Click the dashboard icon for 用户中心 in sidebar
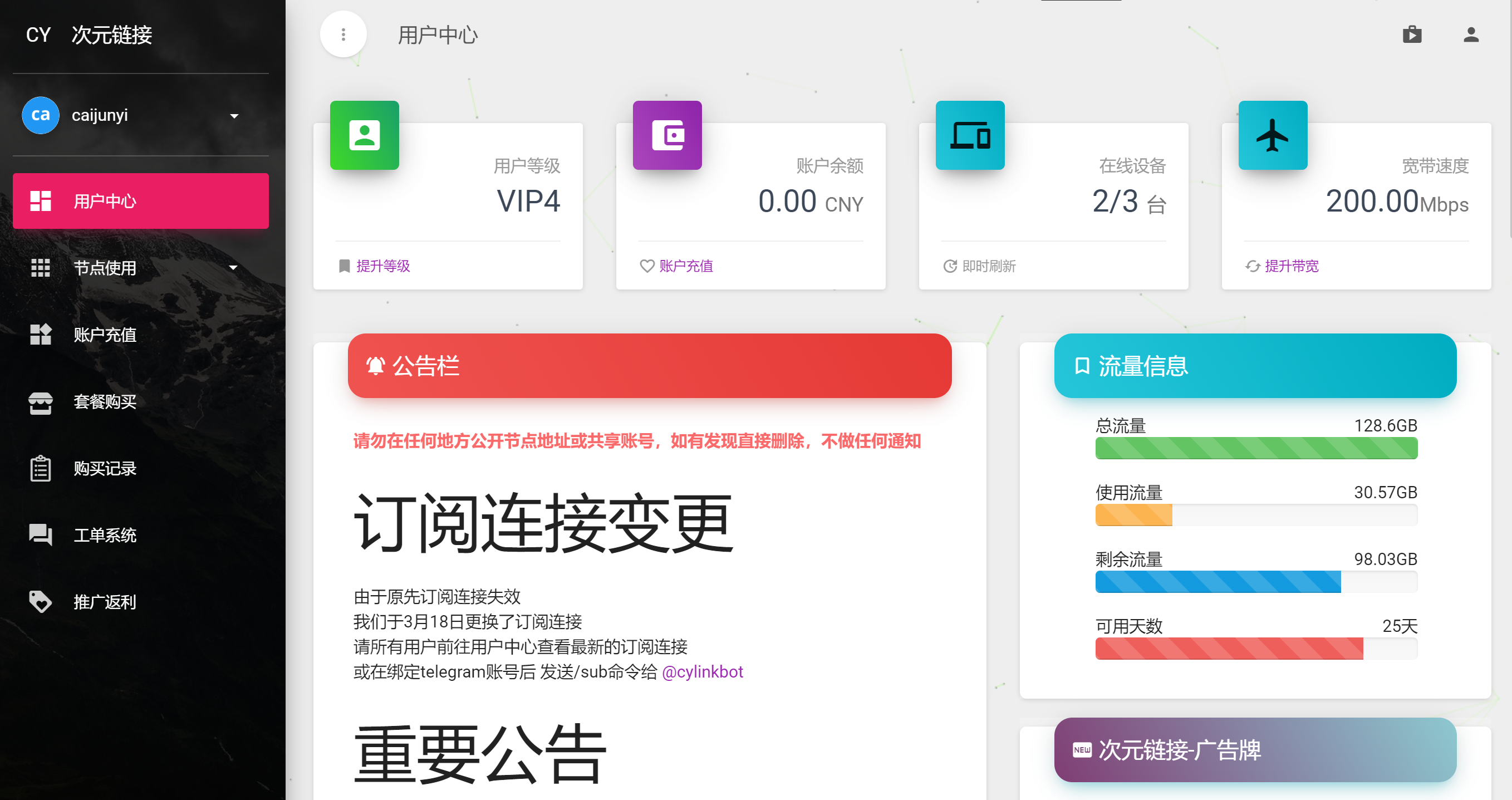Image resolution: width=1512 pixels, height=800 pixels. coord(41,201)
